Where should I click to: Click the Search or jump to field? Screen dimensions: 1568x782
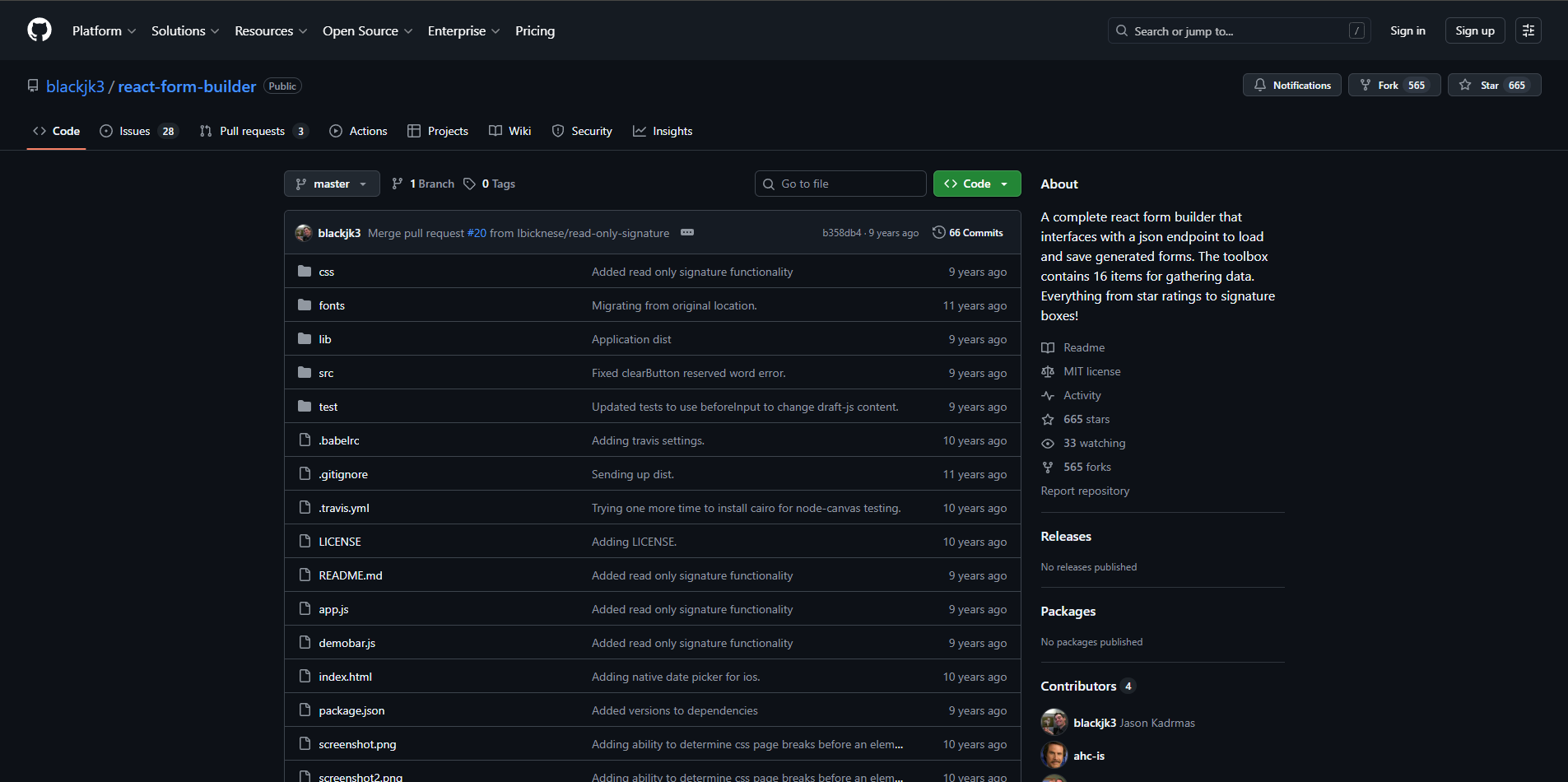coord(1239,30)
